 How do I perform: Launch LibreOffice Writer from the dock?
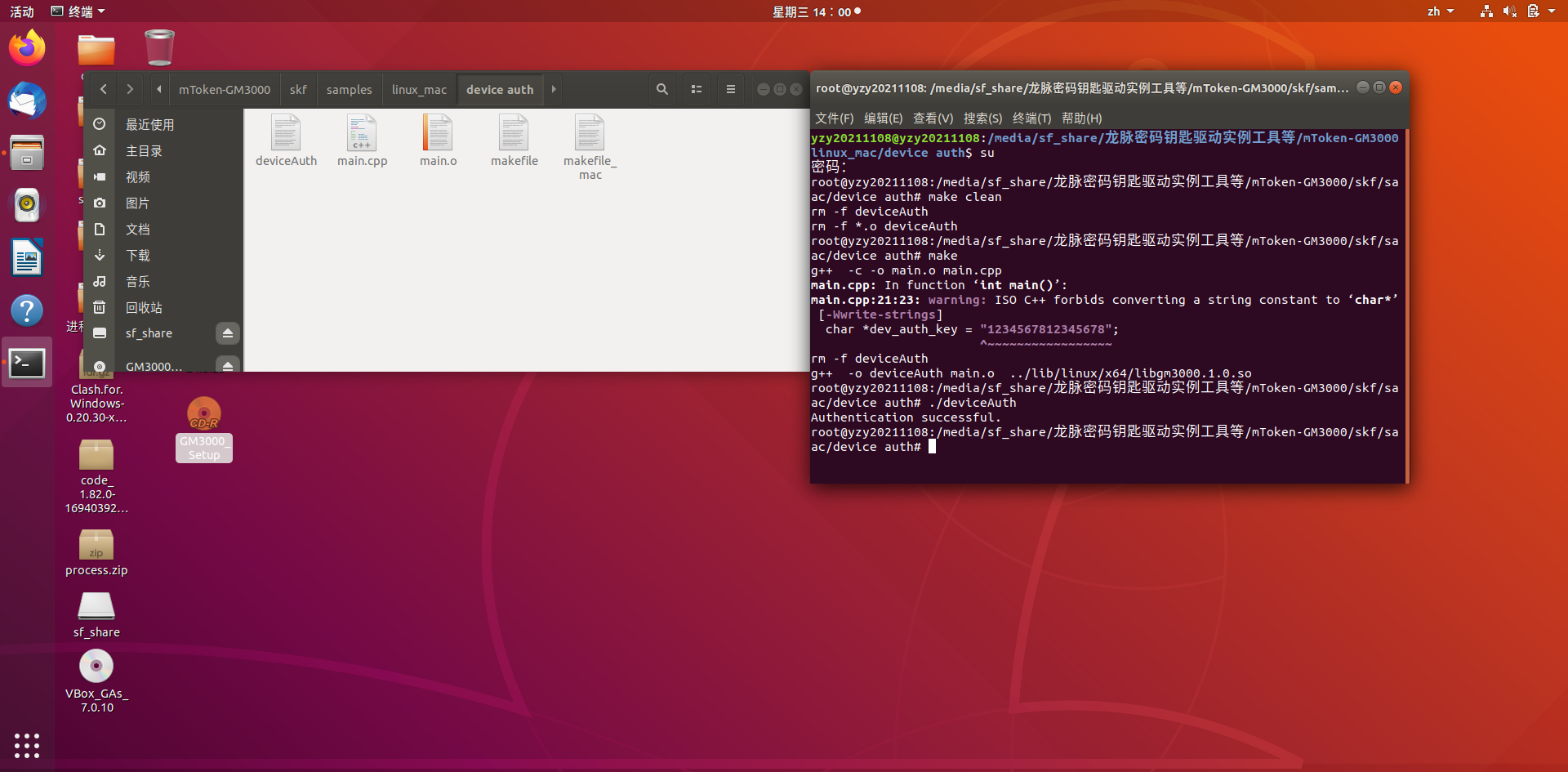27,258
